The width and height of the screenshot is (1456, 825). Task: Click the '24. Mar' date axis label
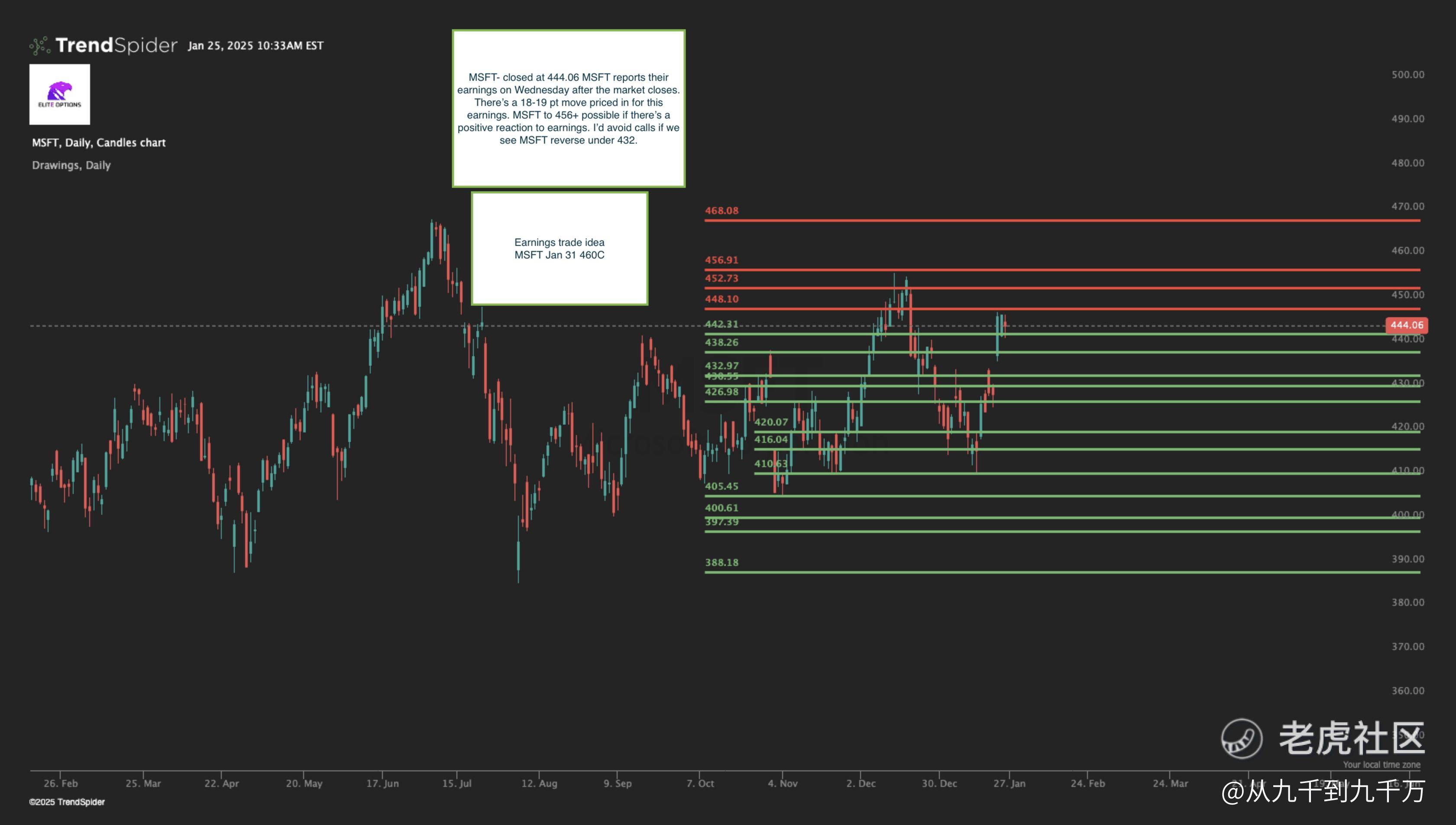coord(1170,784)
